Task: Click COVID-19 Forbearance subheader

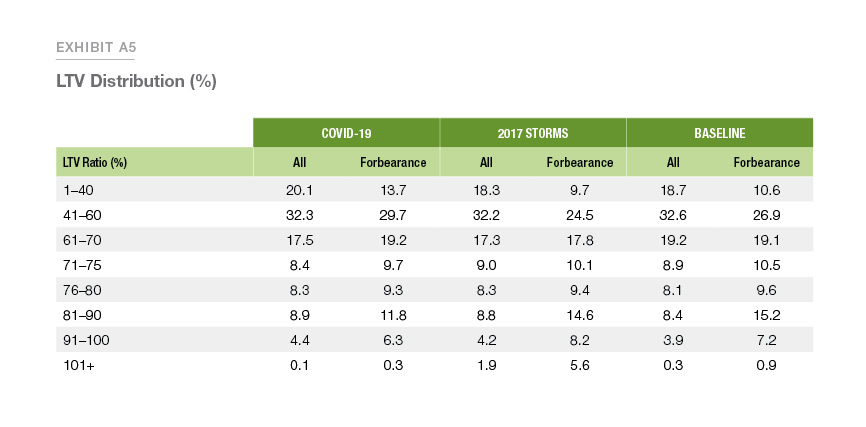Action: (x=393, y=163)
